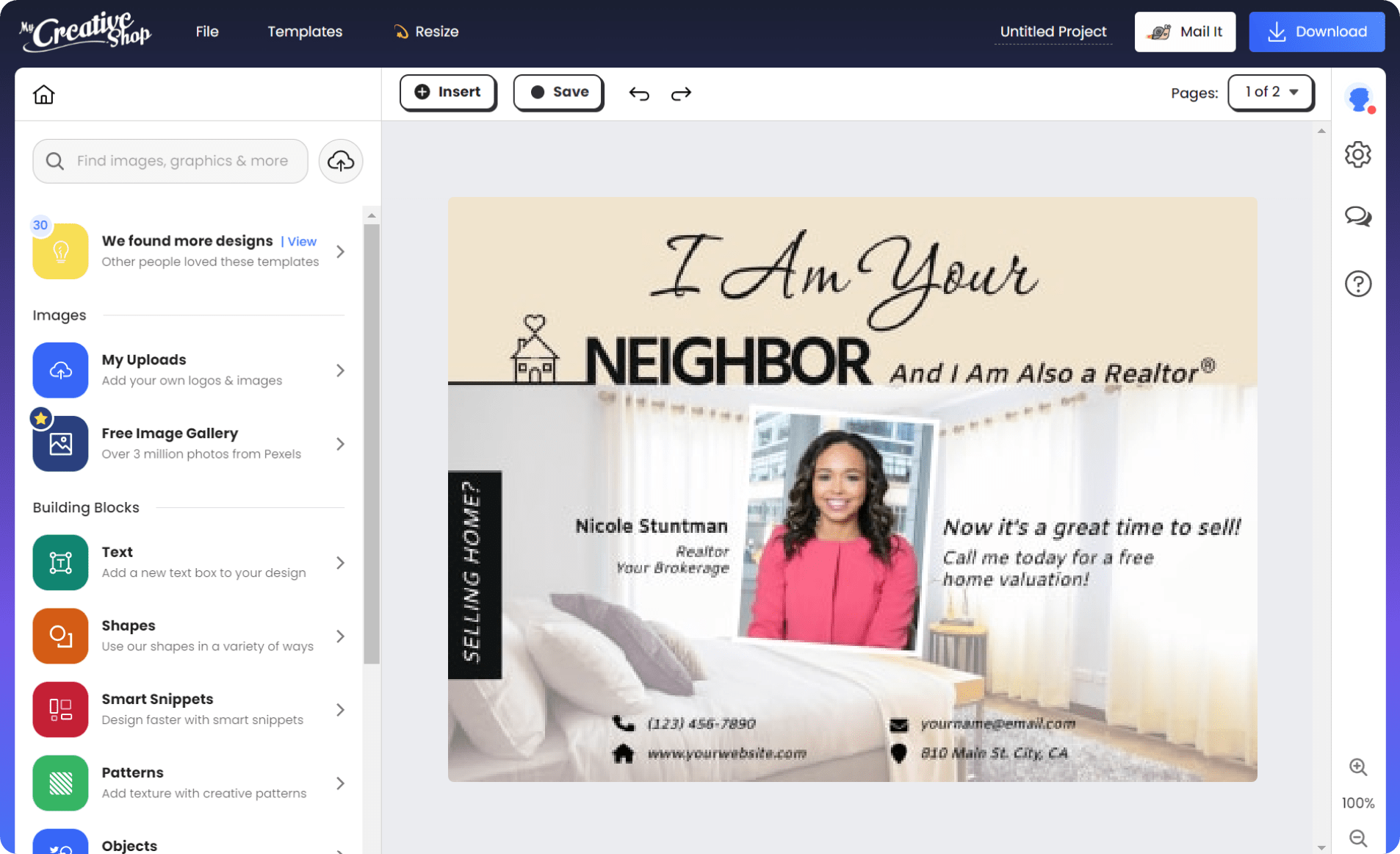Zoom in on the canvas
The height and width of the screenshot is (854, 1400).
[x=1358, y=767]
